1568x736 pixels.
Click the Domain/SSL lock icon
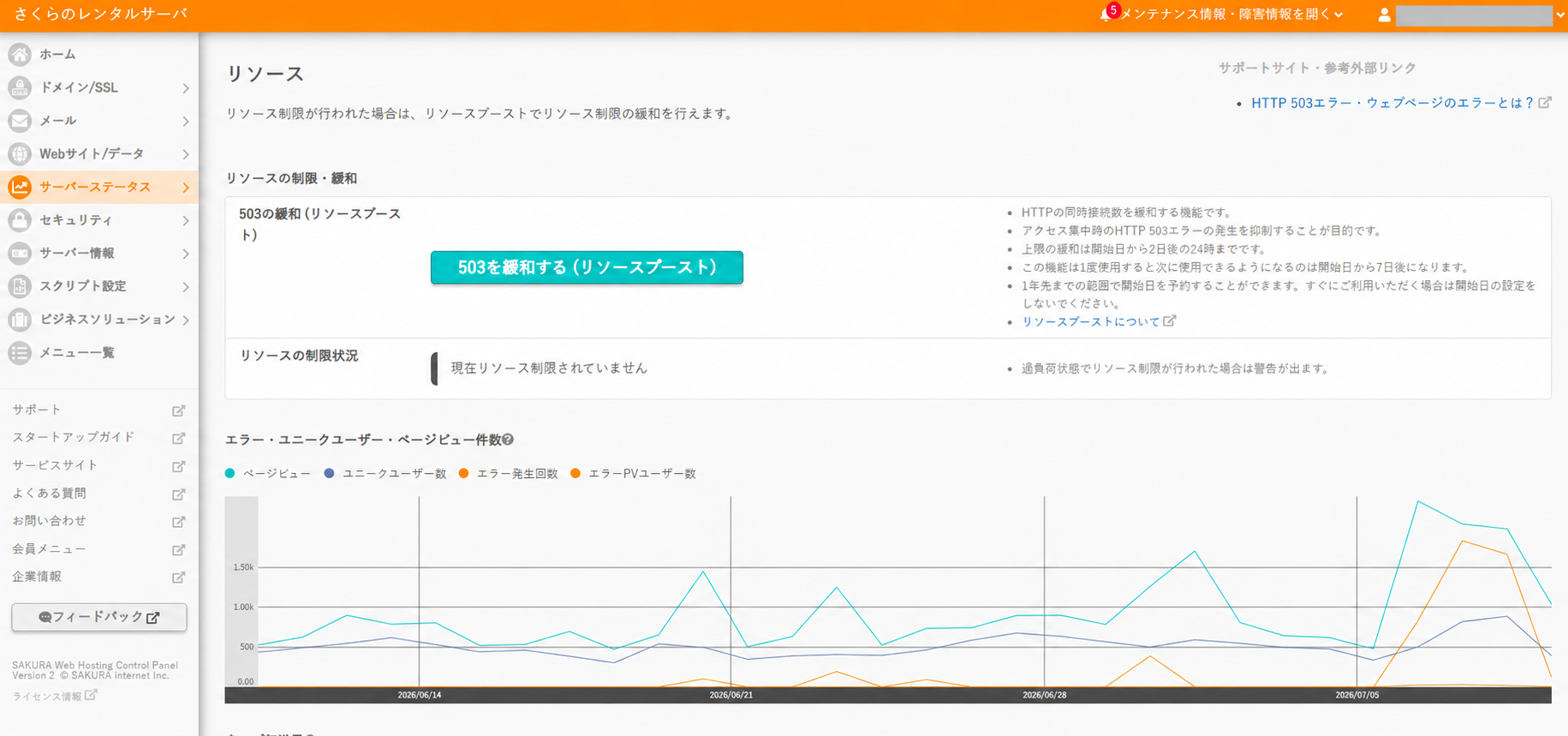click(x=20, y=87)
